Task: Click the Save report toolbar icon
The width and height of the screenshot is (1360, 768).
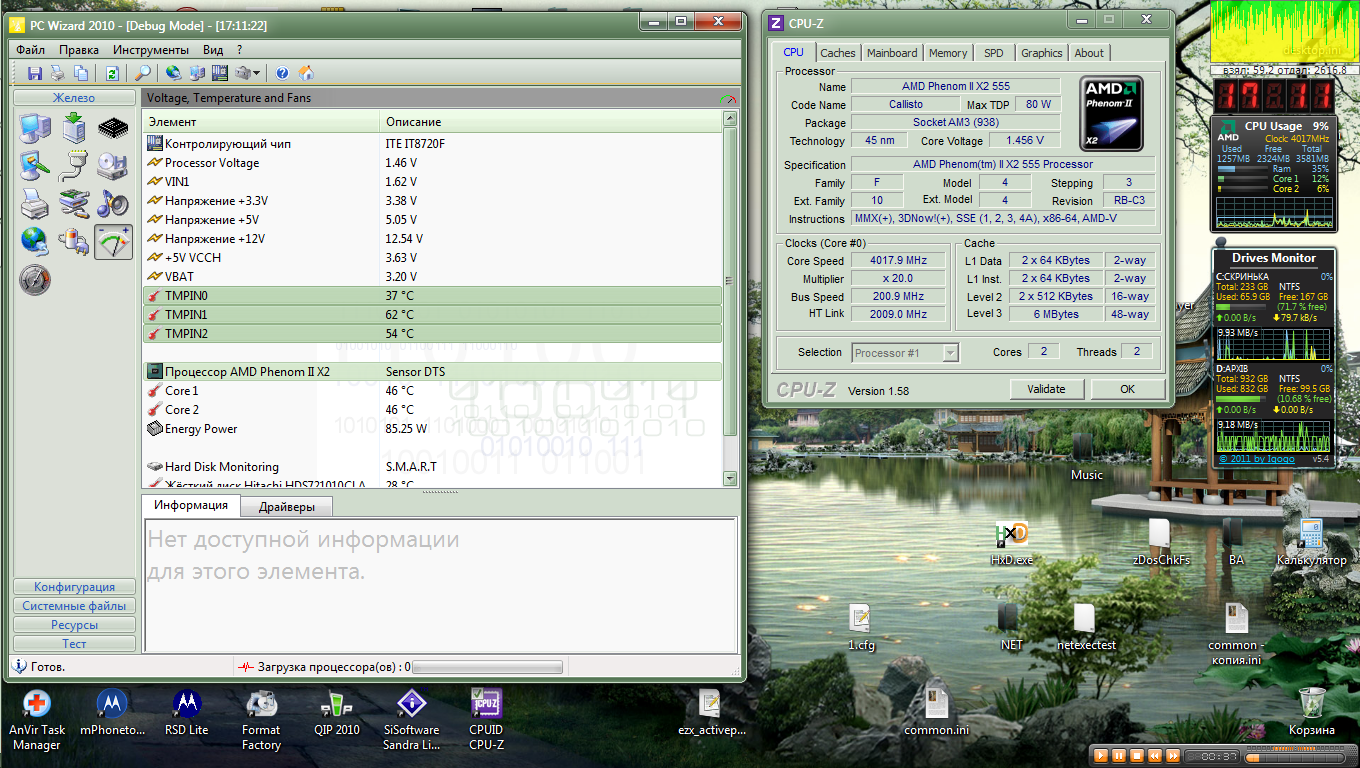Action: [35, 73]
